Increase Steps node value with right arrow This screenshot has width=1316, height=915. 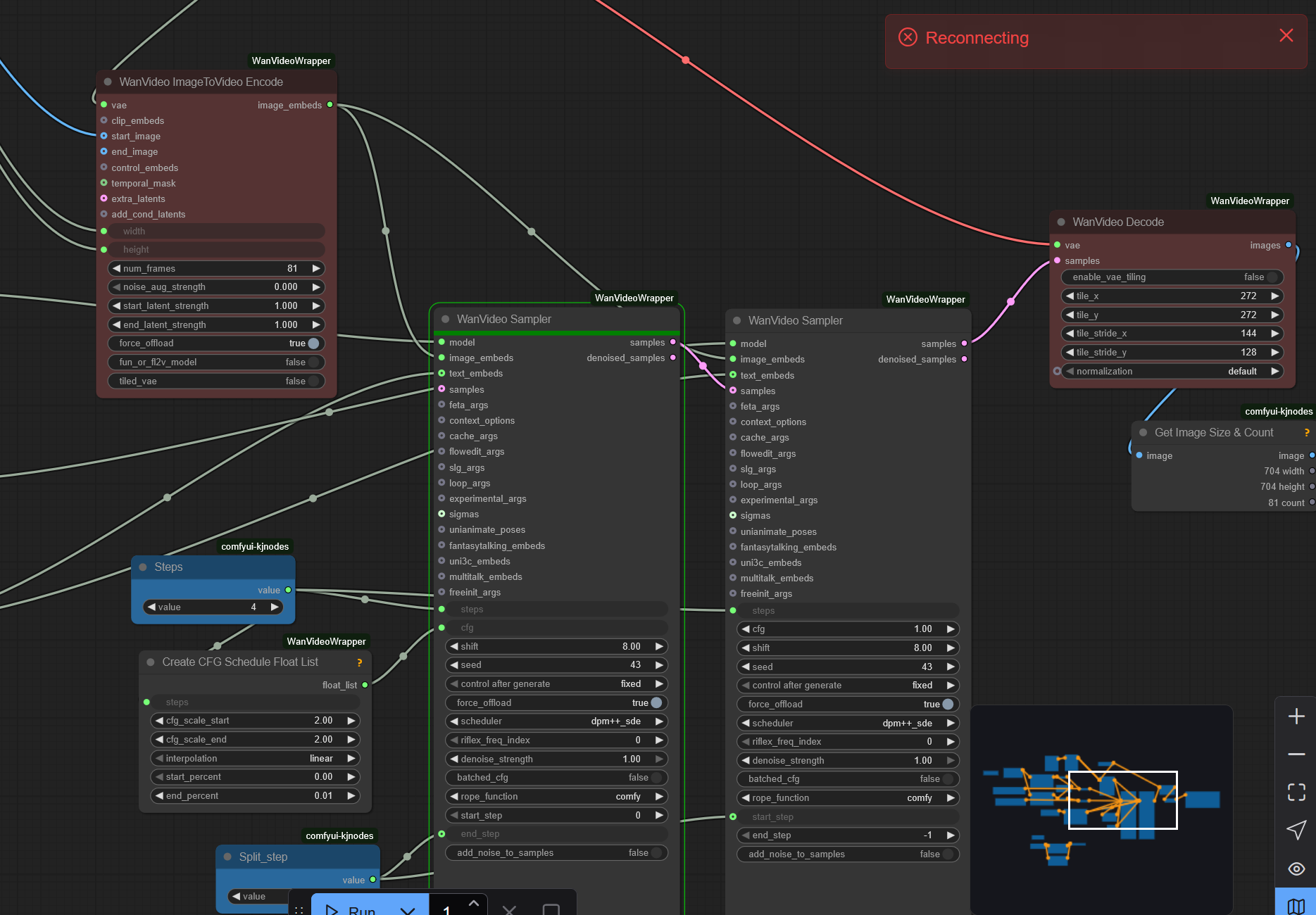[275, 607]
